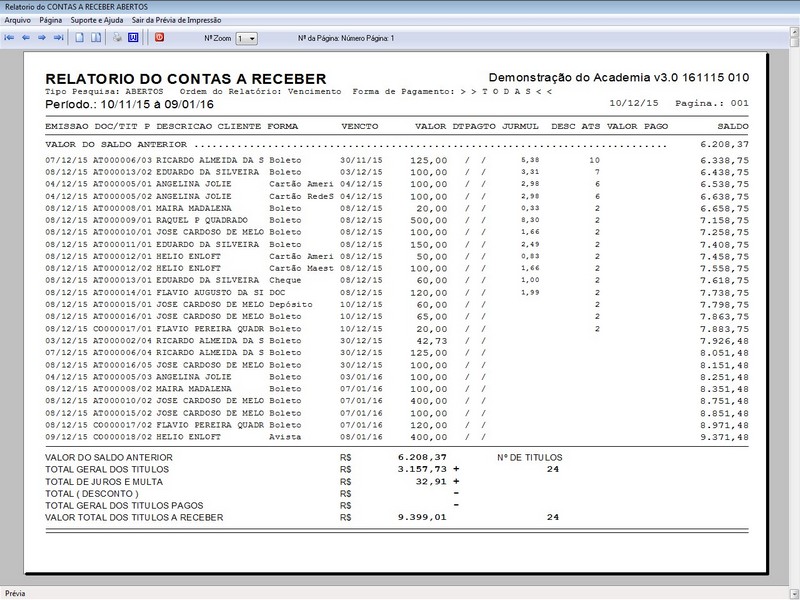Click the report title RELATORIO DO CONTAS A RECEBER

tap(186, 79)
